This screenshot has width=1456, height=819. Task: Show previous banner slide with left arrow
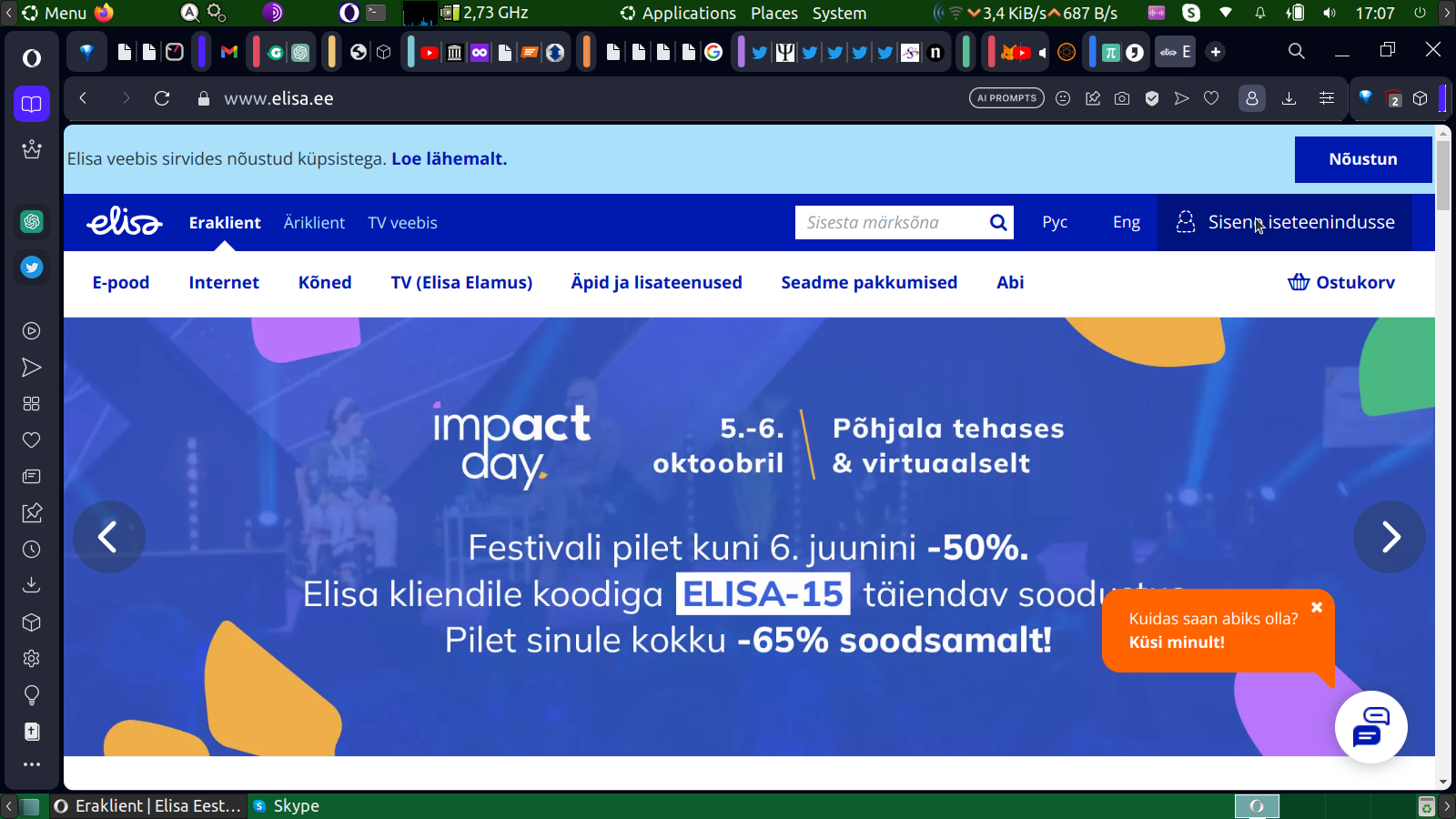click(108, 537)
